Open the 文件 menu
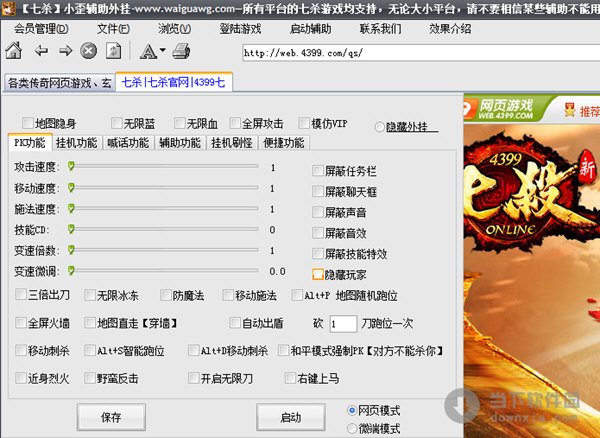This screenshot has height=438, width=600. click(113, 29)
